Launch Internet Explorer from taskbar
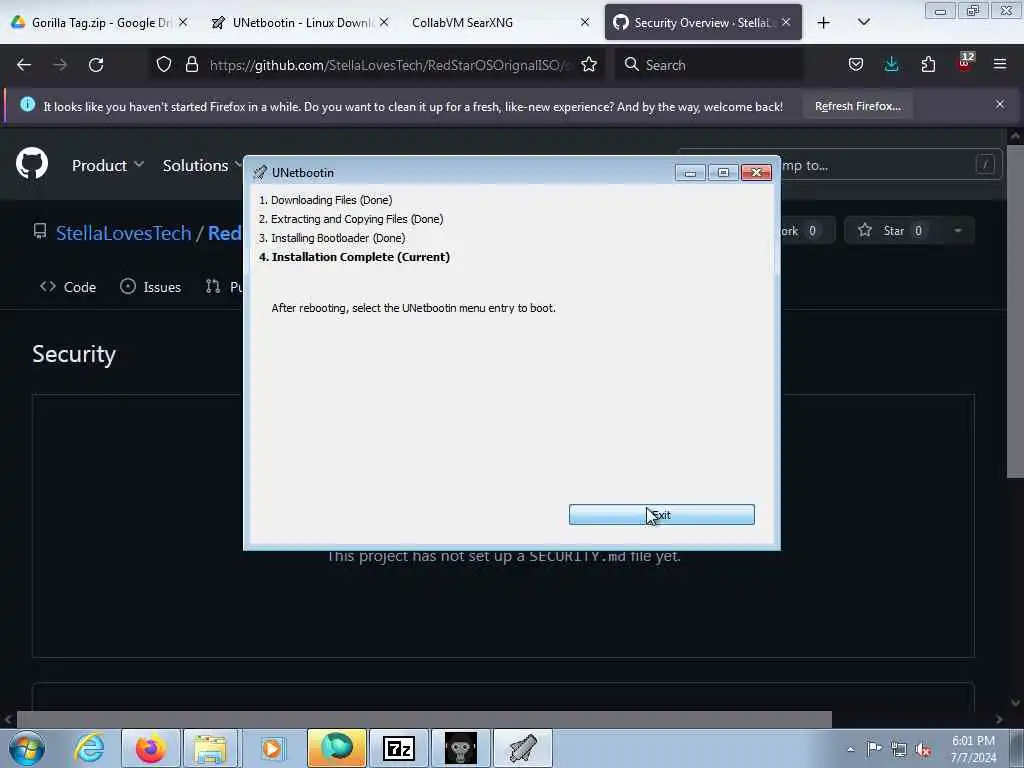The image size is (1024, 768). tap(89, 748)
